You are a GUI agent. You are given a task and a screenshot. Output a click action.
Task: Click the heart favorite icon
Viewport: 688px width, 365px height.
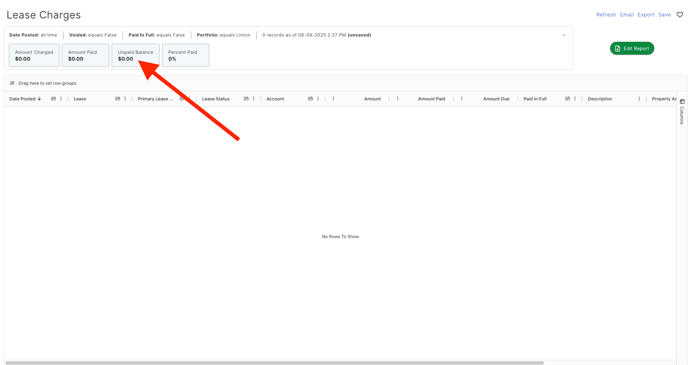coord(680,15)
